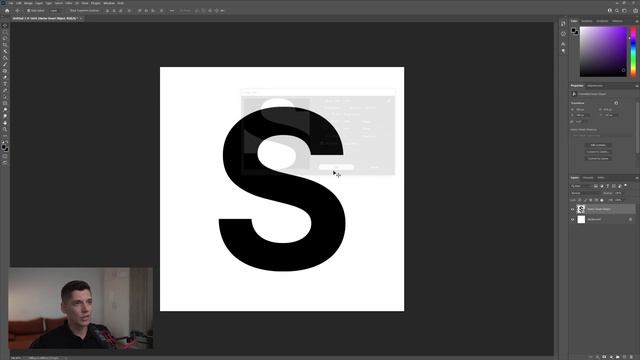Switch to the Adjustments tab
This screenshot has width=640, height=360.
595,86
